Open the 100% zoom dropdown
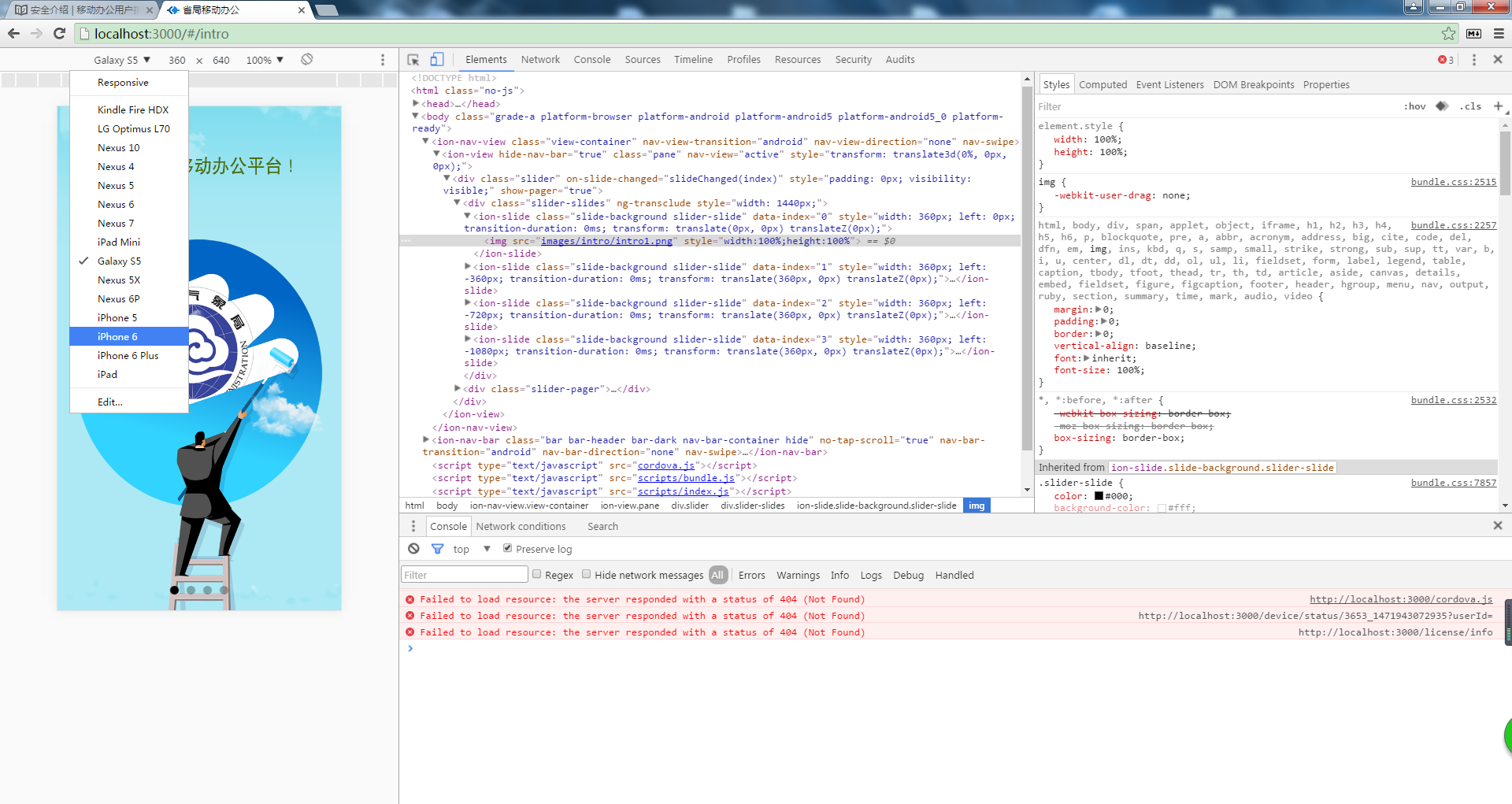The image size is (1512, 804). pos(265,60)
